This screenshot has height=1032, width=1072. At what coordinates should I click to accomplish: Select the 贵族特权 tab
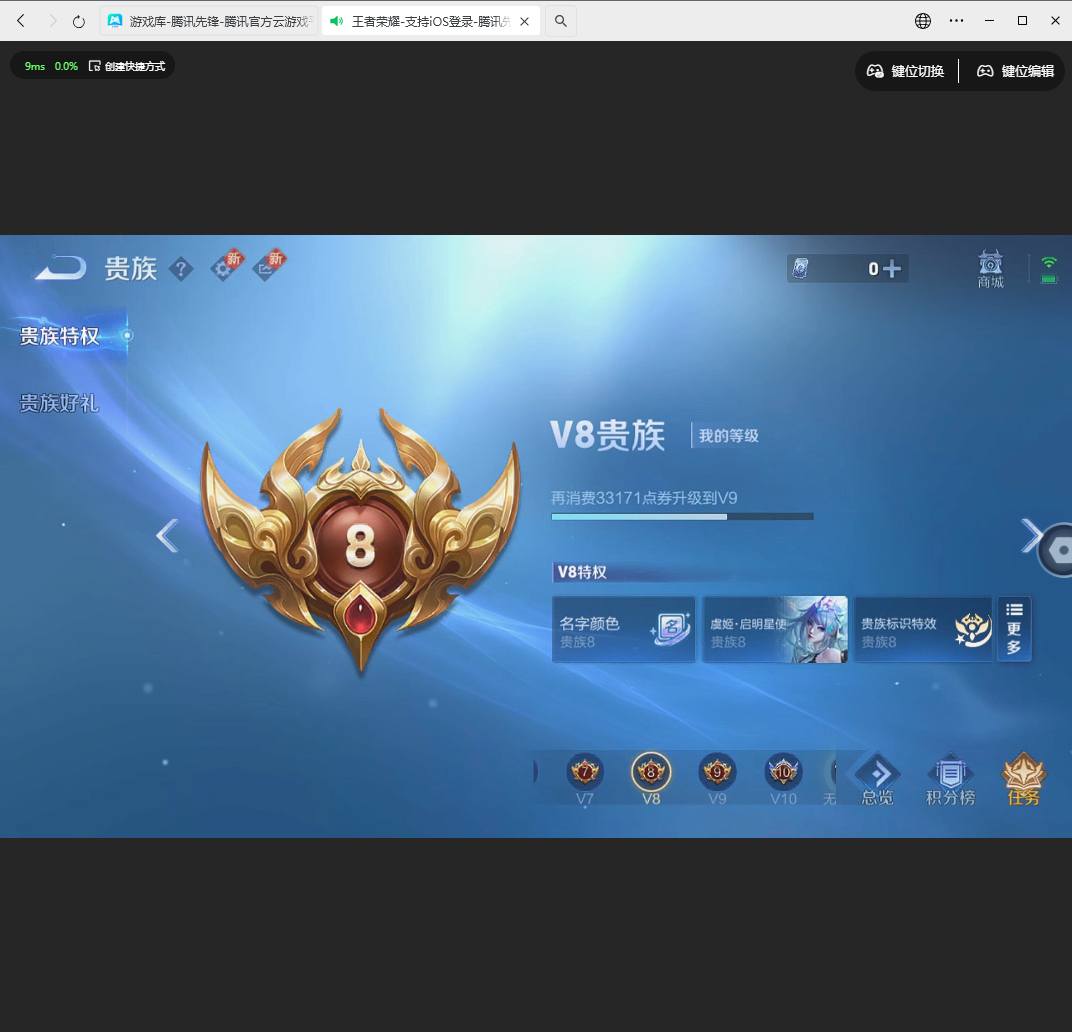pyautogui.click(x=60, y=336)
